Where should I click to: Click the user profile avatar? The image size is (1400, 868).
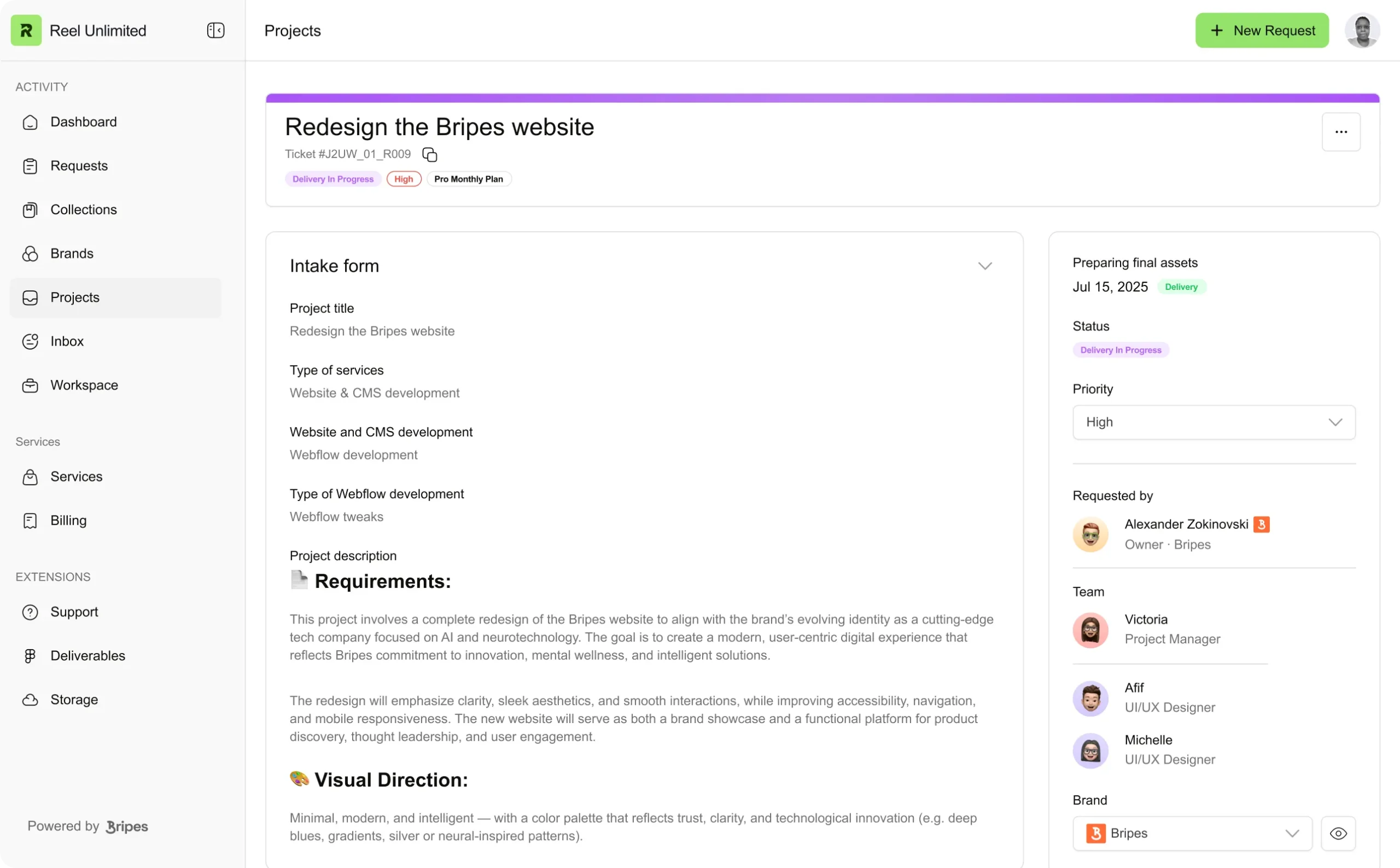[1362, 31]
